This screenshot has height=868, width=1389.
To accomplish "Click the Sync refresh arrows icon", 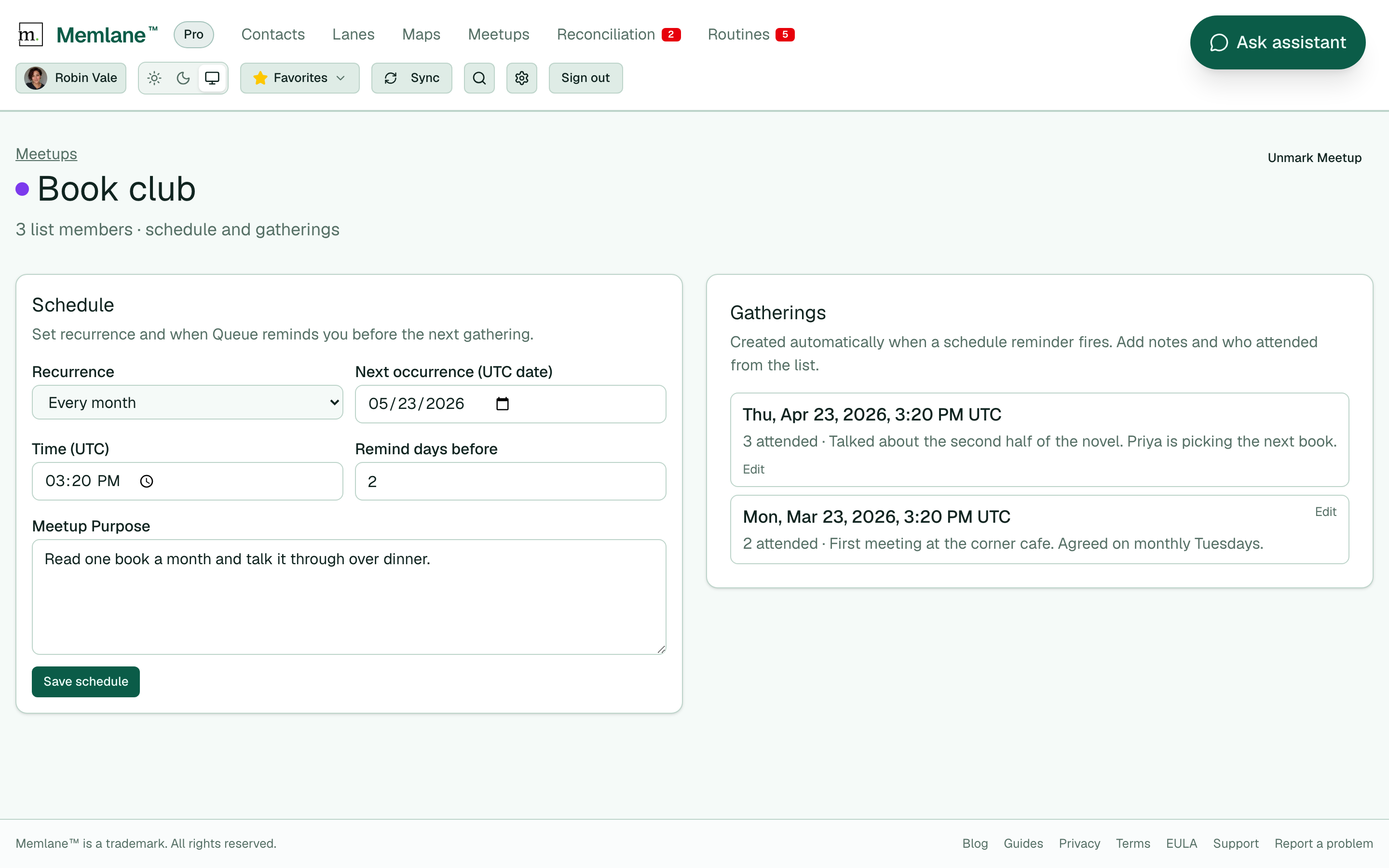I will (x=391, y=78).
